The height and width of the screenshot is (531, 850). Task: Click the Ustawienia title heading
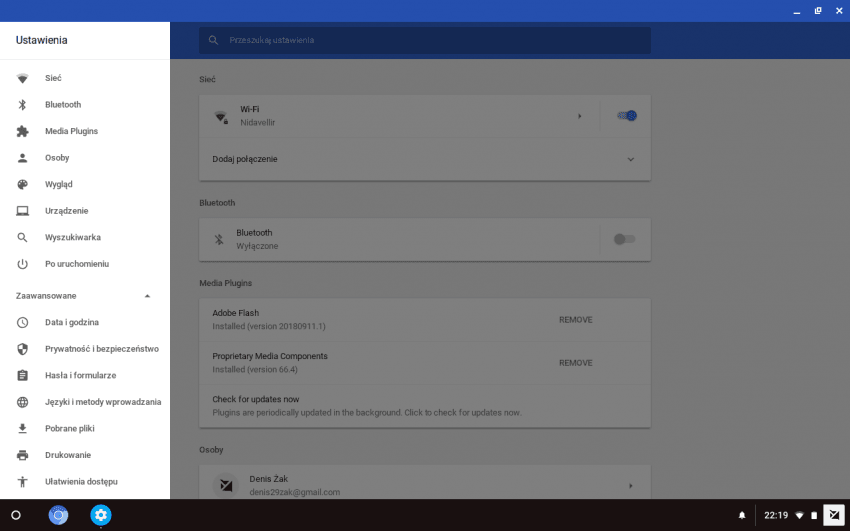tap(41, 40)
